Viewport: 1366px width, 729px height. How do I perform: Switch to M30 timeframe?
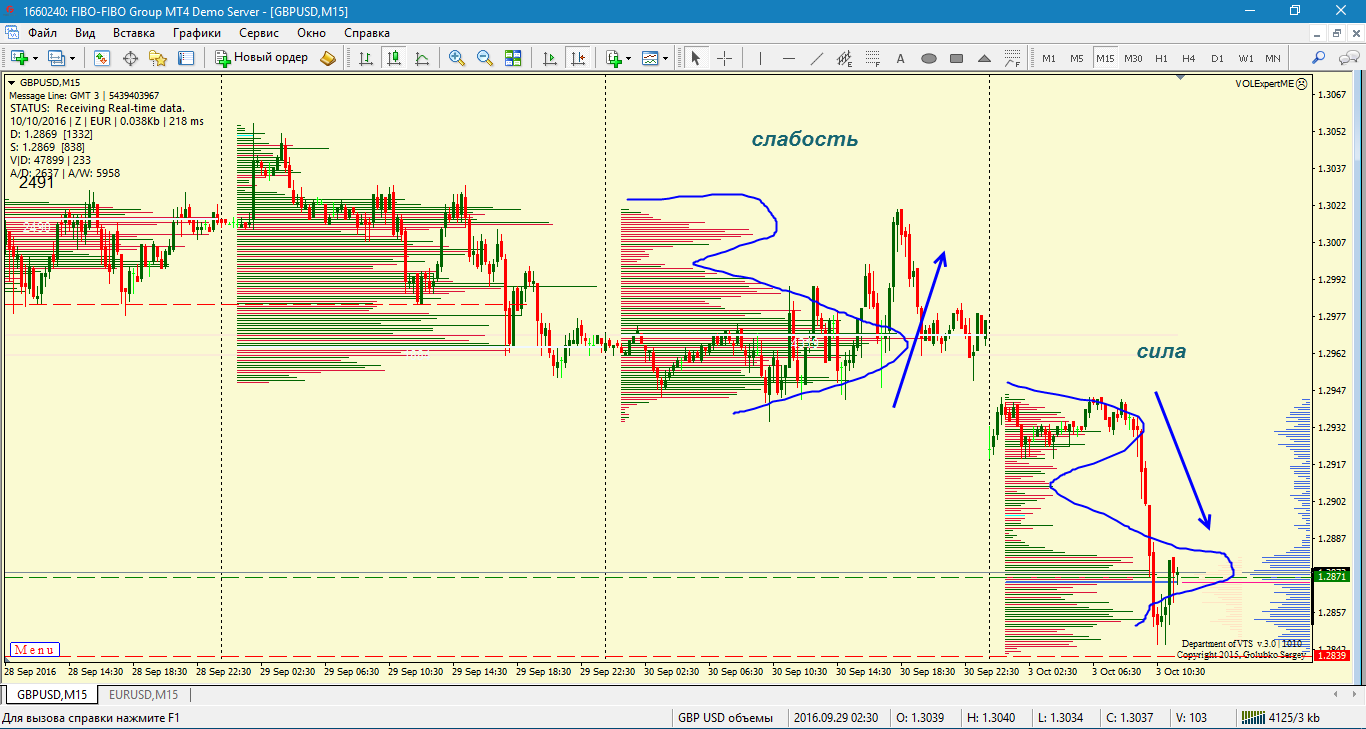coord(1133,58)
